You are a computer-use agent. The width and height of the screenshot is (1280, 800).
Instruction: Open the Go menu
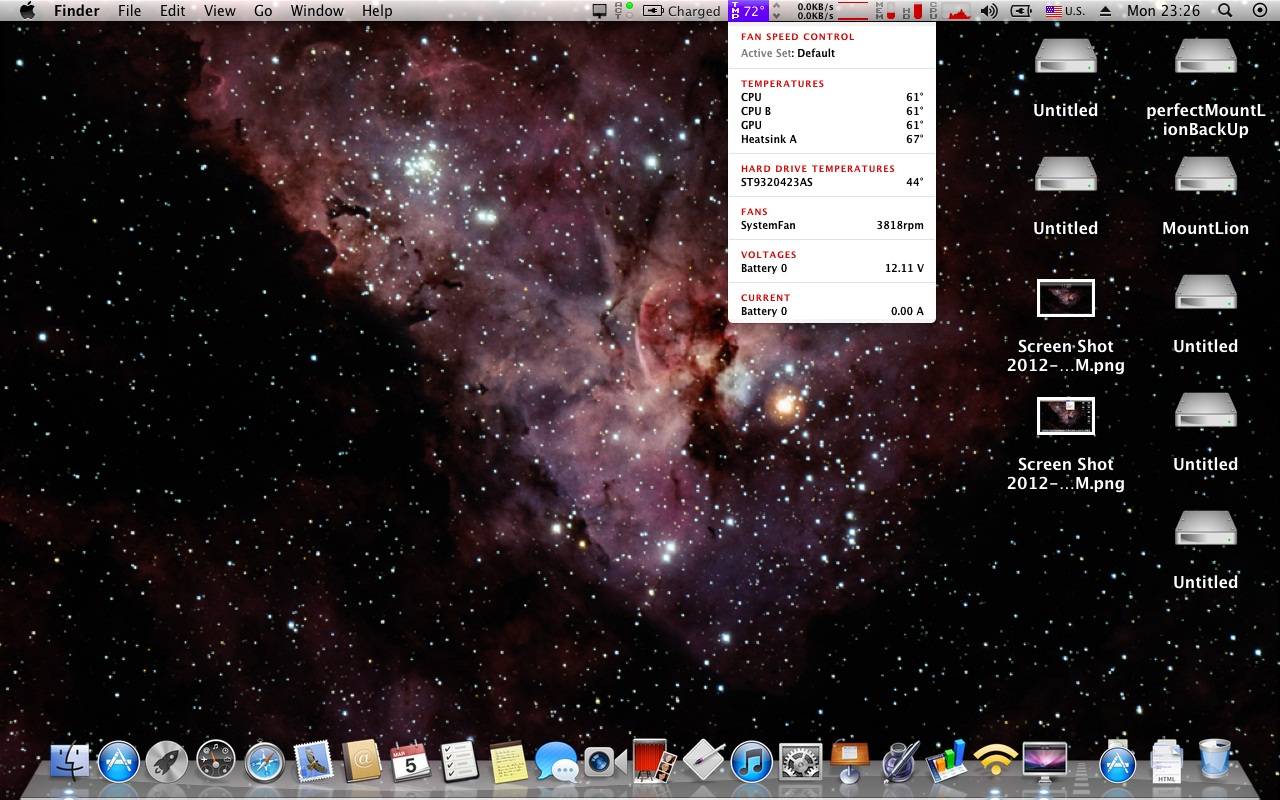(x=263, y=11)
